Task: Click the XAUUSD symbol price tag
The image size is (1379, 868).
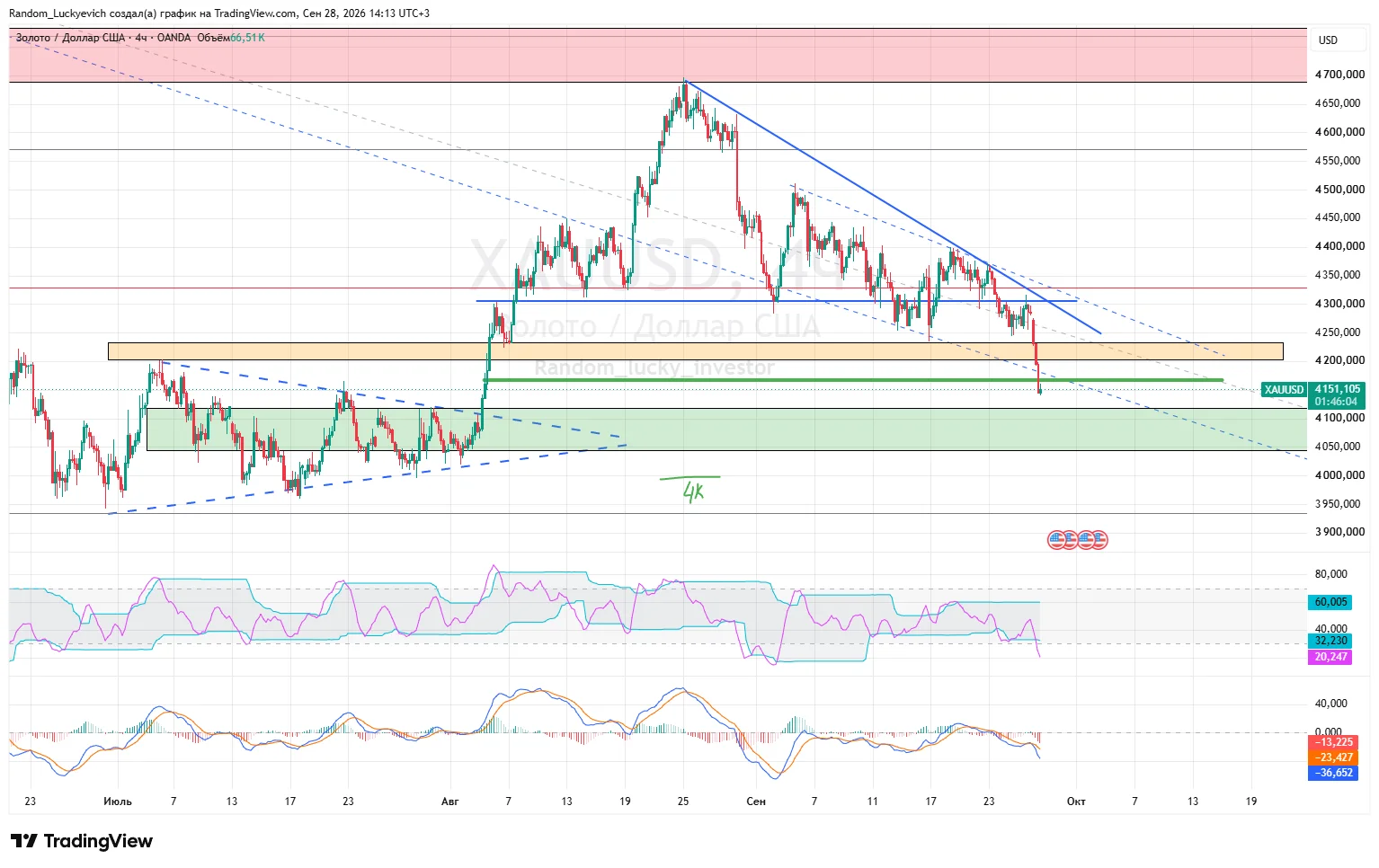Action: point(1284,389)
